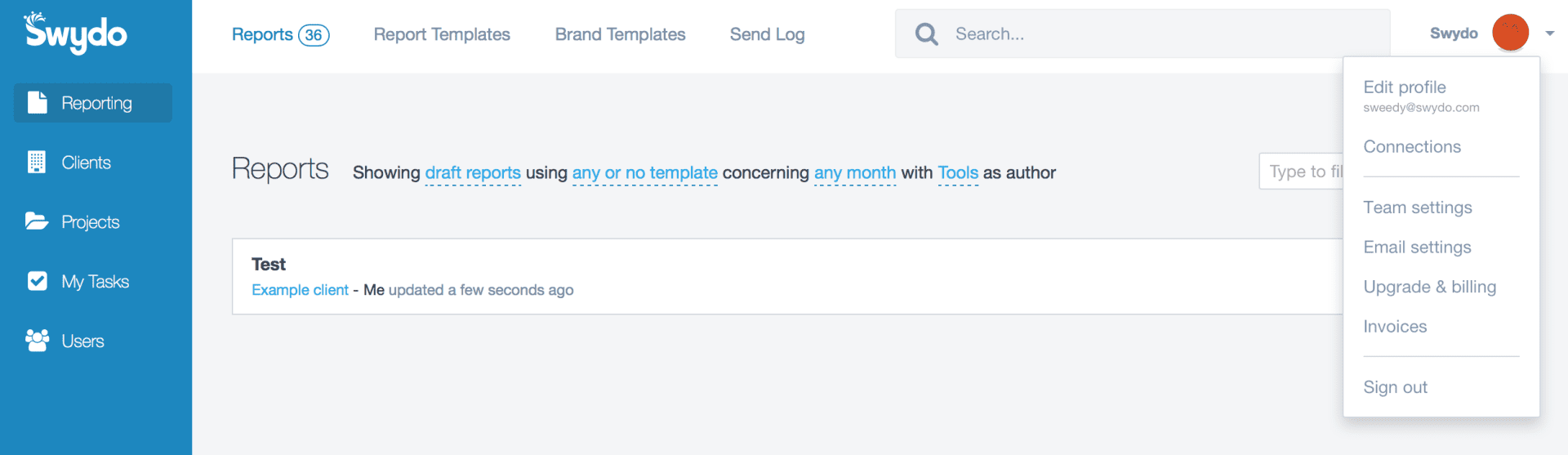
Task: Click the orange profile avatar
Action: pos(1510,33)
